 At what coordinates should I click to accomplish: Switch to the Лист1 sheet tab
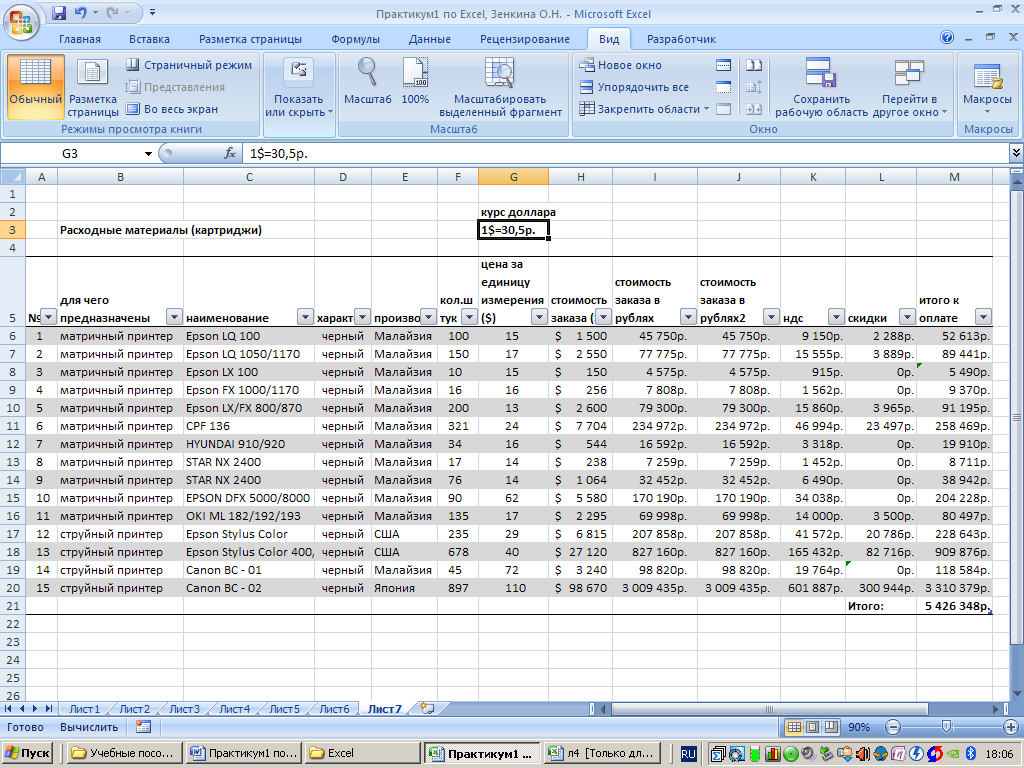[x=85, y=709]
